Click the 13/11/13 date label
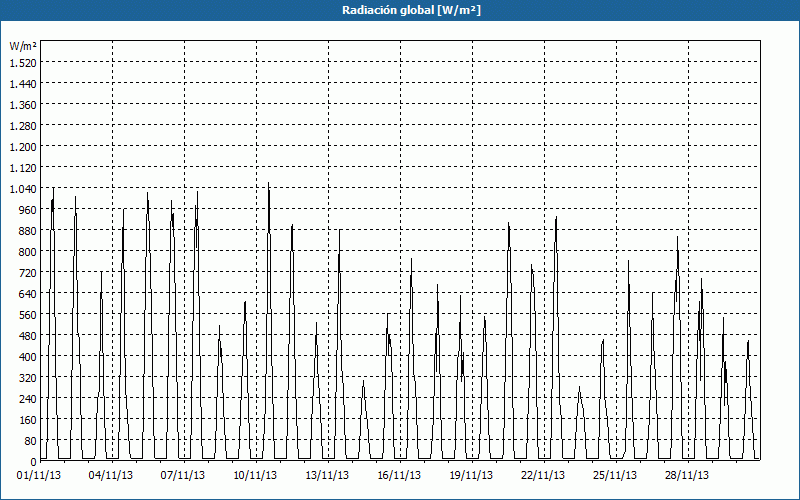 [x=327, y=475]
